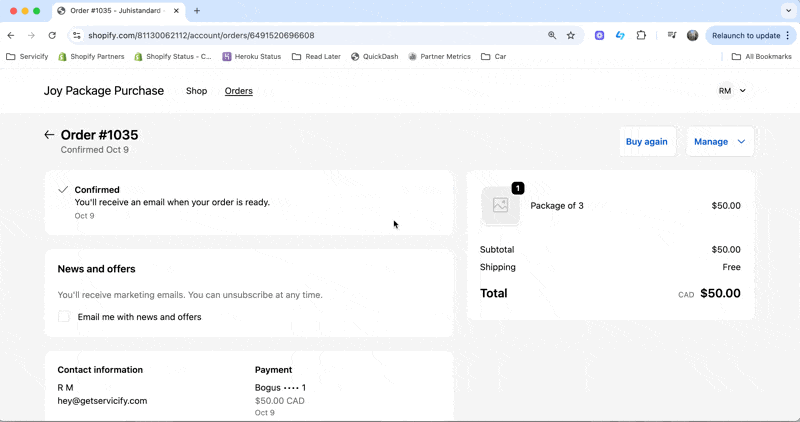The width and height of the screenshot is (800, 422).
Task: Open the Servicify bookmark folder
Action: 27,57
